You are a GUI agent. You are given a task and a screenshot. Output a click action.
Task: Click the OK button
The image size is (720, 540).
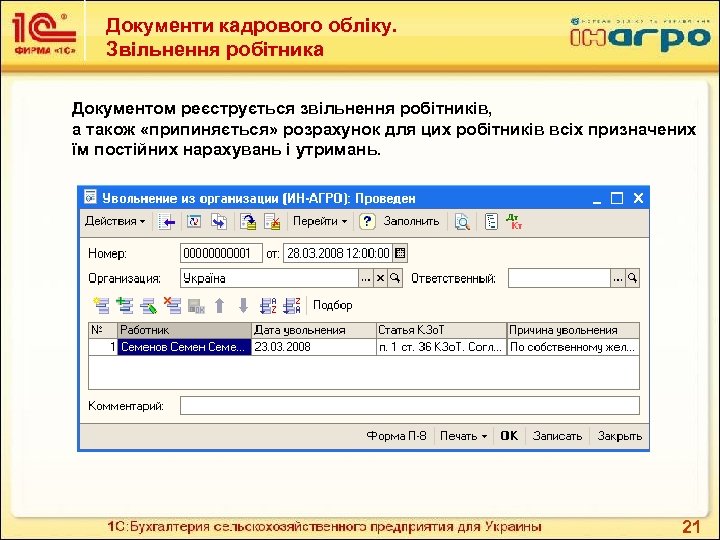click(509, 436)
